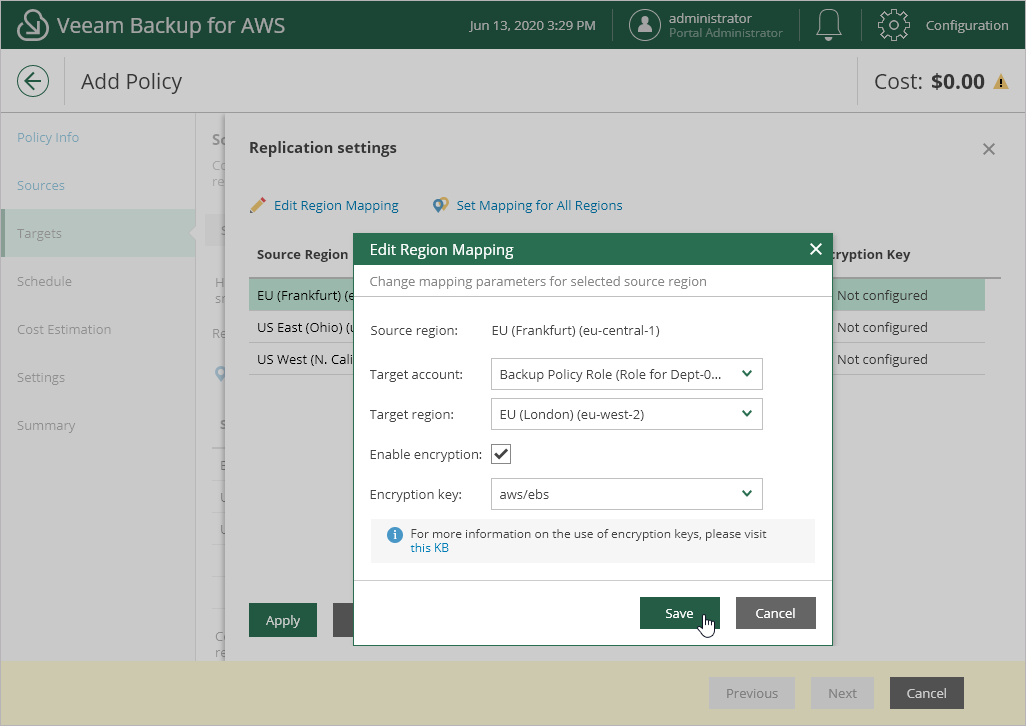Viewport: 1026px width, 726px height.
Task: Cancel the Edit Region Mapping dialog
Action: point(775,613)
